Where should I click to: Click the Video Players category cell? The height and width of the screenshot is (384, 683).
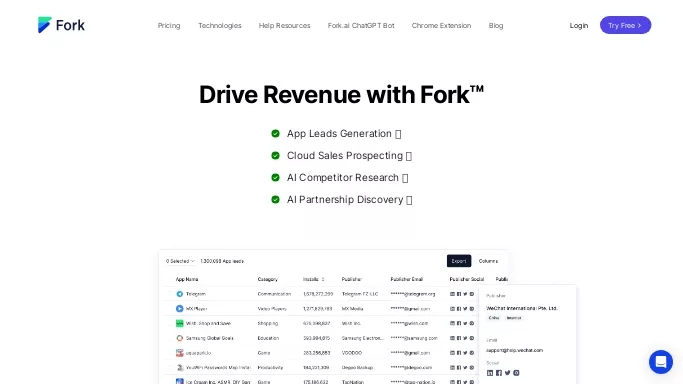pos(272,309)
